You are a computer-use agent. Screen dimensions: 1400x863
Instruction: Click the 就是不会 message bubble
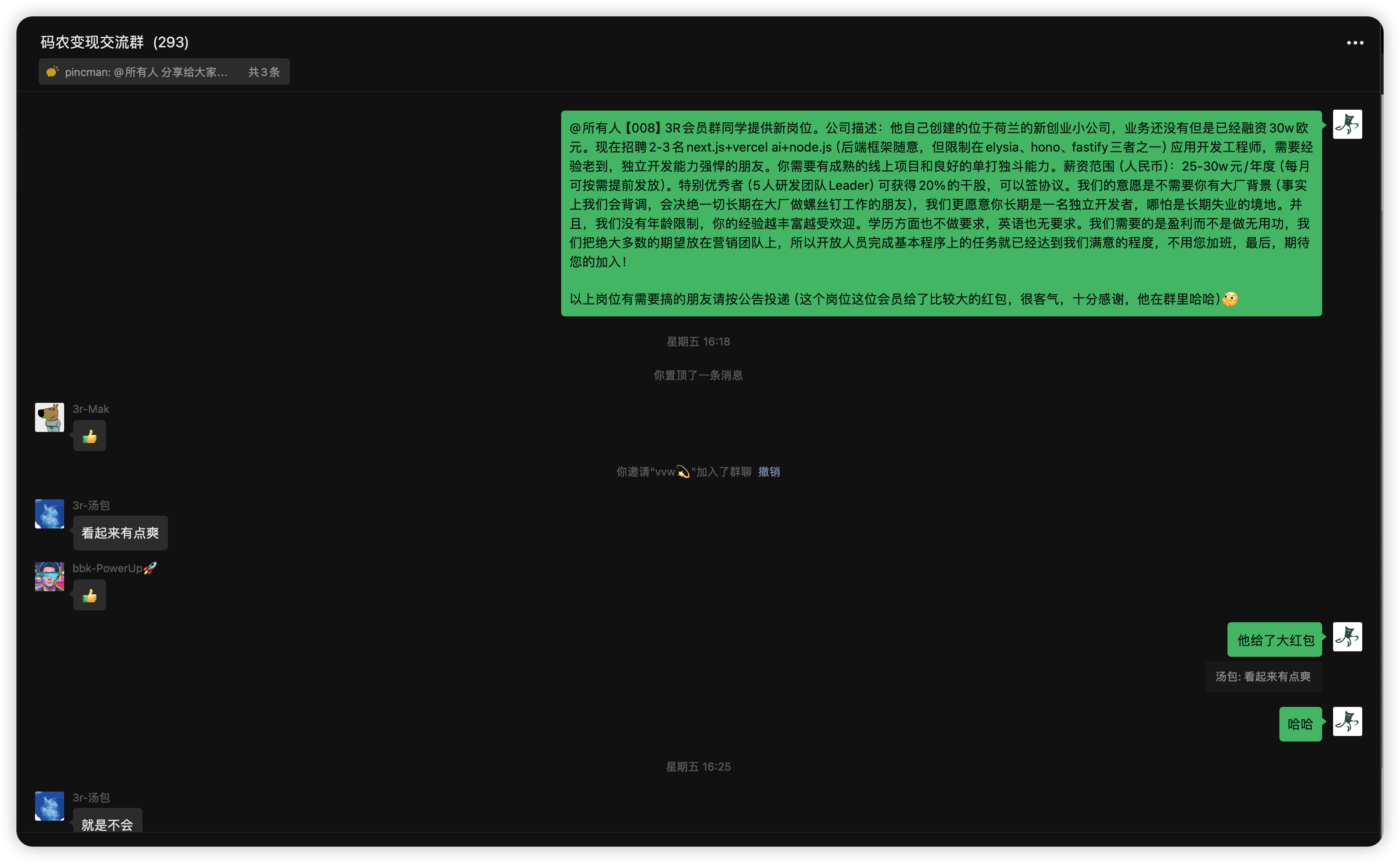(x=107, y=823)
